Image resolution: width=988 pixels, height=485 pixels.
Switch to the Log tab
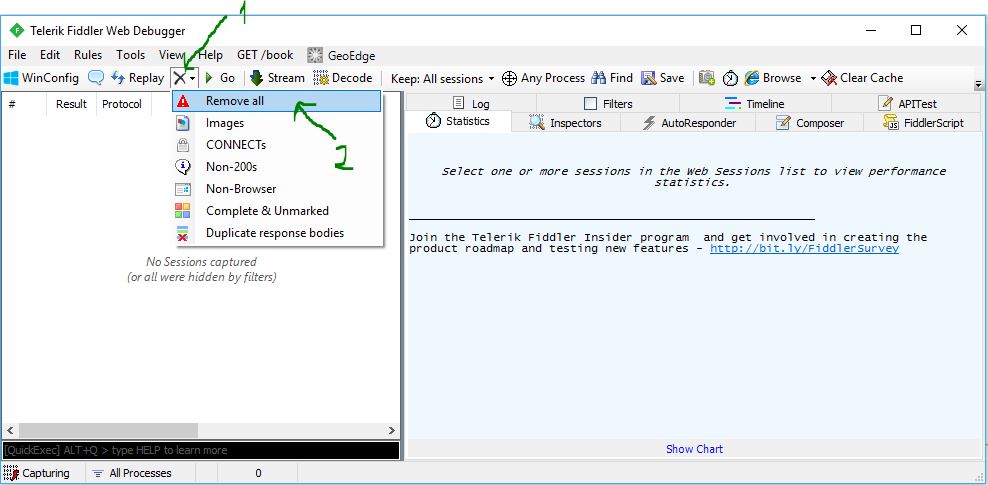tap(471, 104)
